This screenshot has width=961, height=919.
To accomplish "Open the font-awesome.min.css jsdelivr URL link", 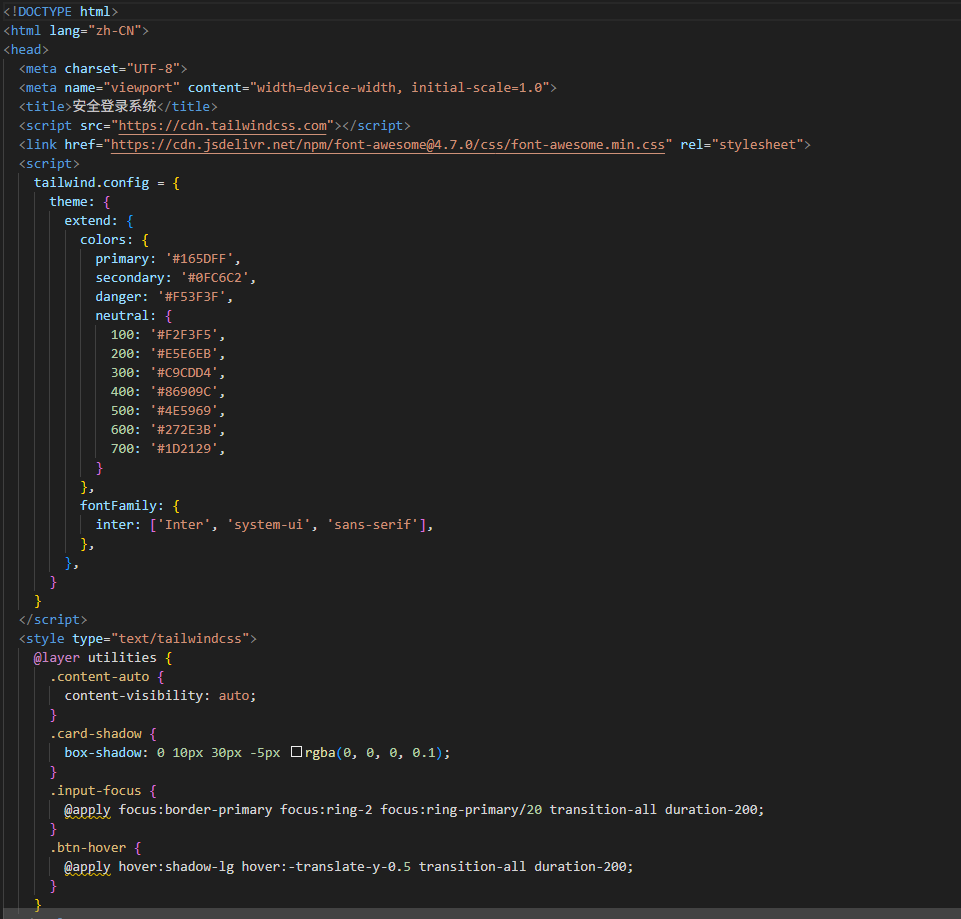I will [x=387, y=145].
